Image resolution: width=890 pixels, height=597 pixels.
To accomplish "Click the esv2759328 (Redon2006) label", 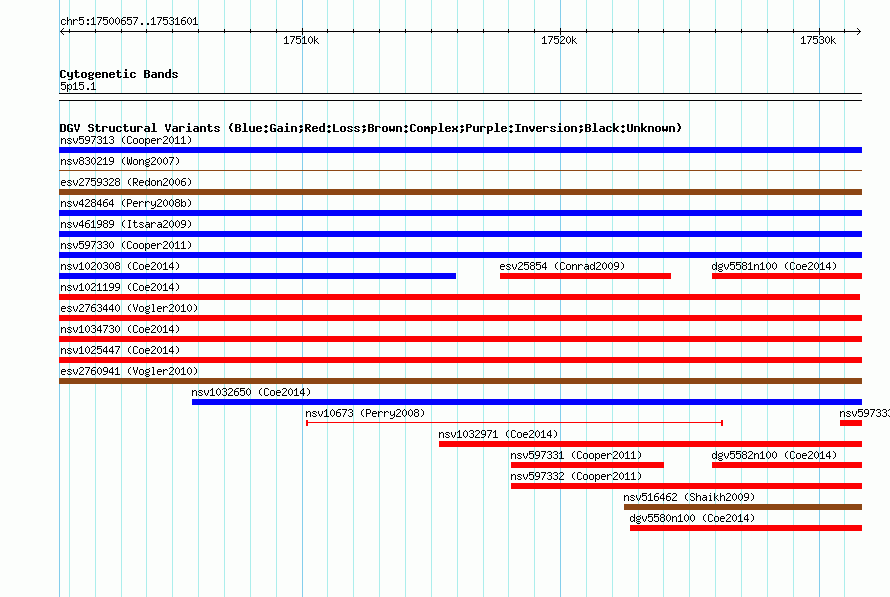I will (x=126, y=182).
